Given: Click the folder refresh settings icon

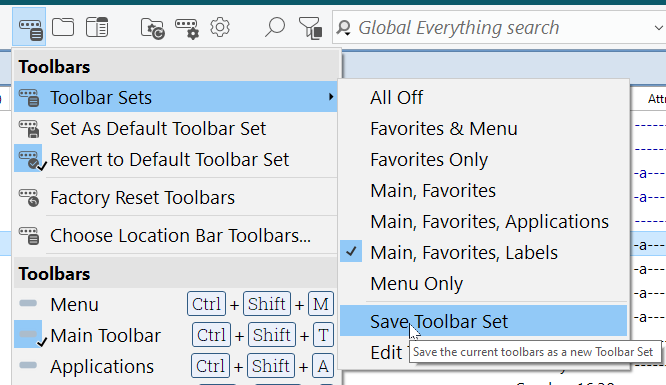Looking at the screenshot, I should (152, 28).
